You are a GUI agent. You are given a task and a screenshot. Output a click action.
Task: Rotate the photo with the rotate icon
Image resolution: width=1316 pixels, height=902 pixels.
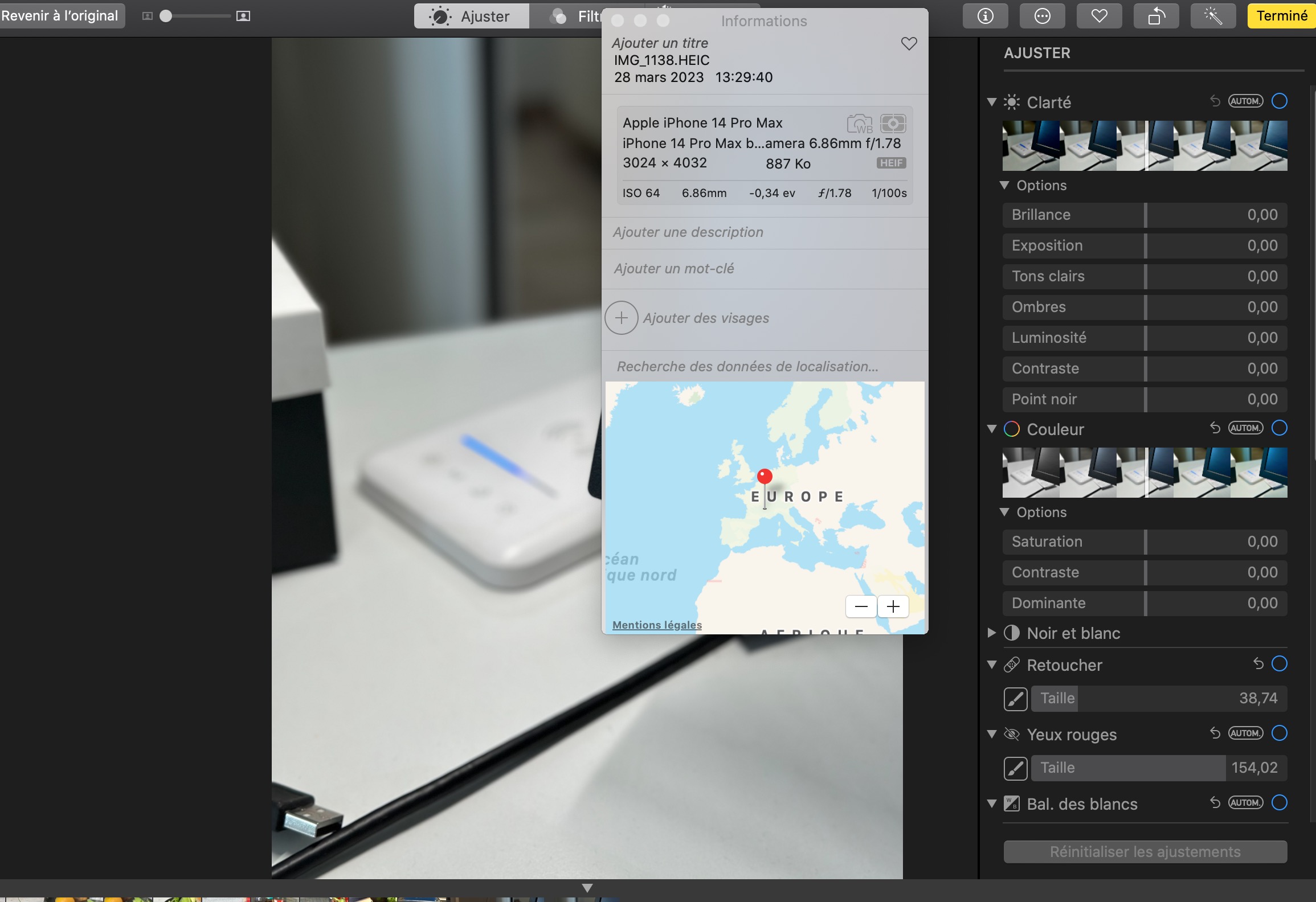(x=1156, y=16)
